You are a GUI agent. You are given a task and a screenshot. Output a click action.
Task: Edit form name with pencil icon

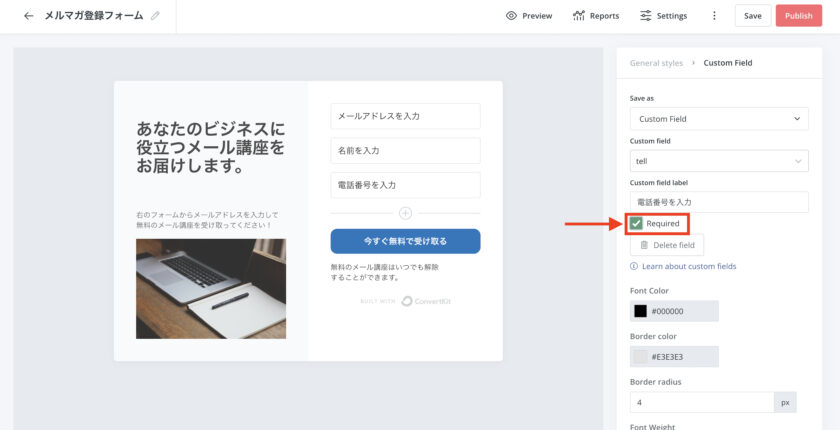(x=155, y=16)
